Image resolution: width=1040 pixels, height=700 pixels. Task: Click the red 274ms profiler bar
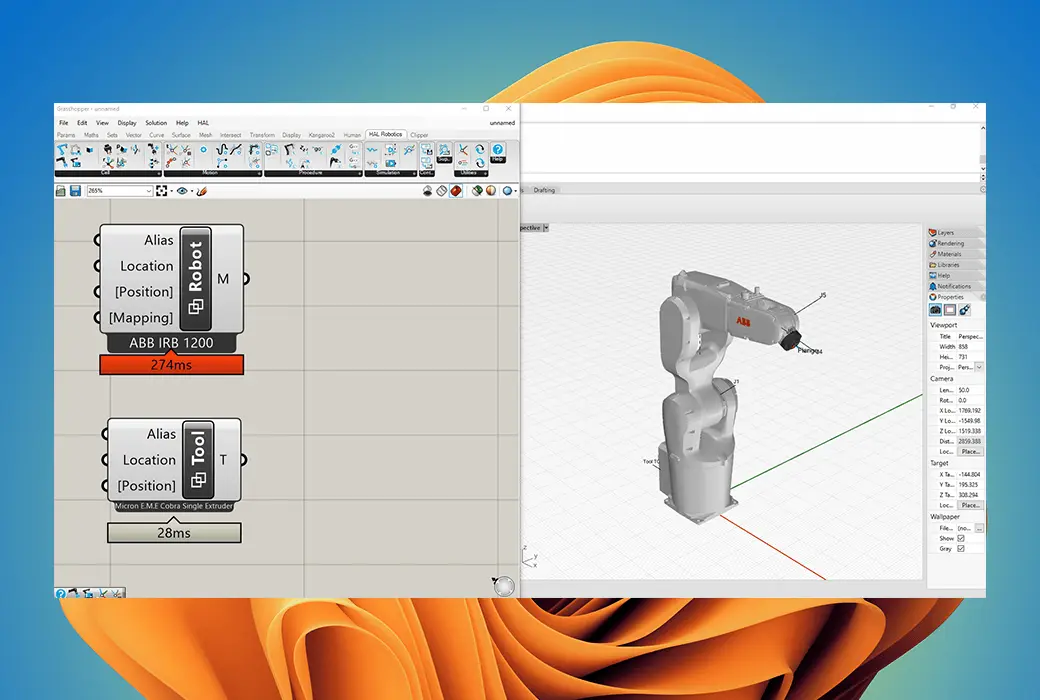(172, 365)
